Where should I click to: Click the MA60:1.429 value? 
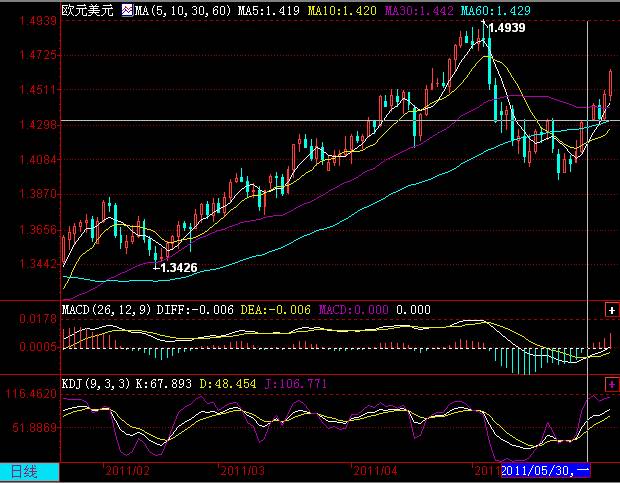496,10
